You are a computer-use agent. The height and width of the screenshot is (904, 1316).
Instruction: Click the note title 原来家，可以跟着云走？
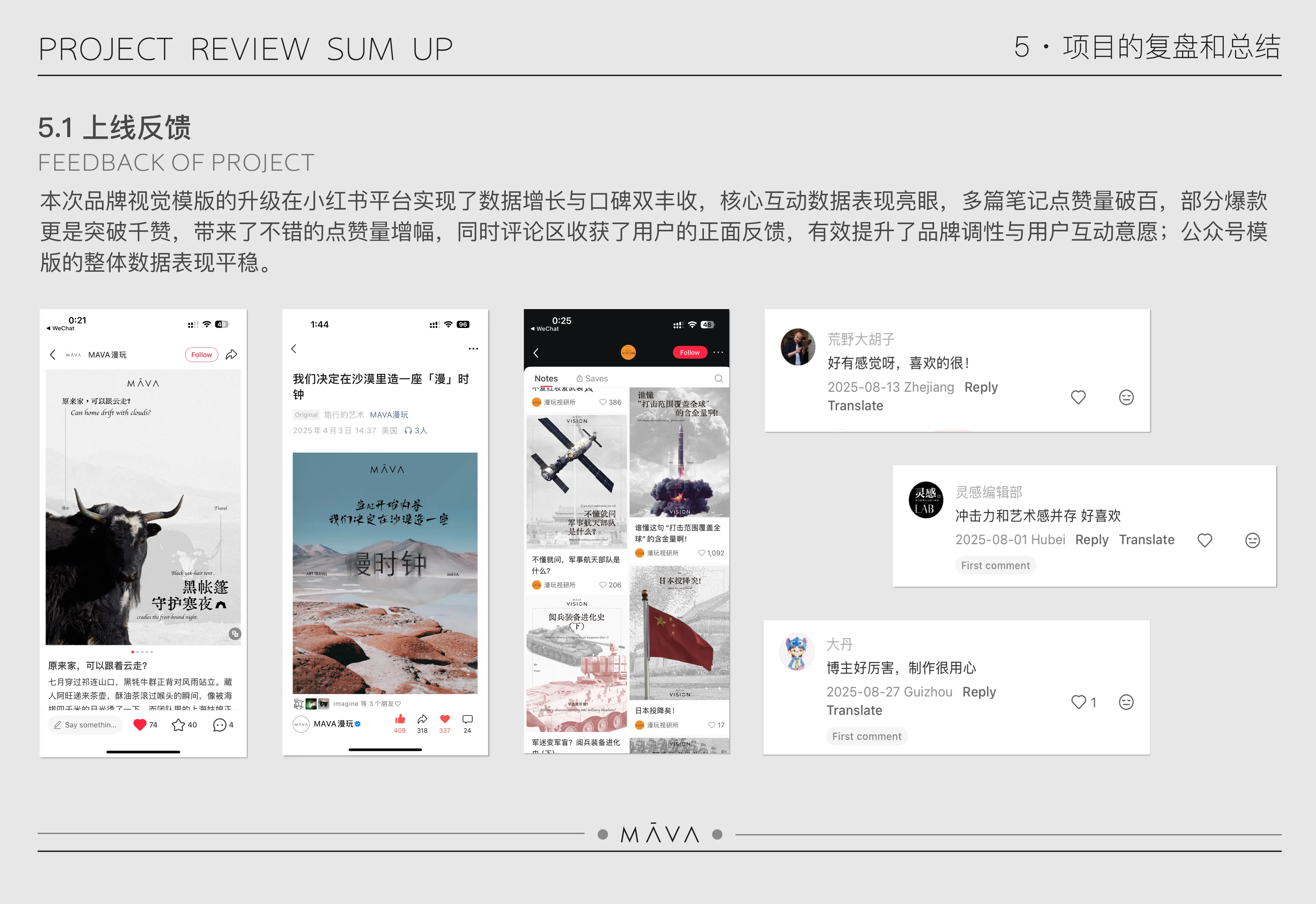click(x=97, y=665)
